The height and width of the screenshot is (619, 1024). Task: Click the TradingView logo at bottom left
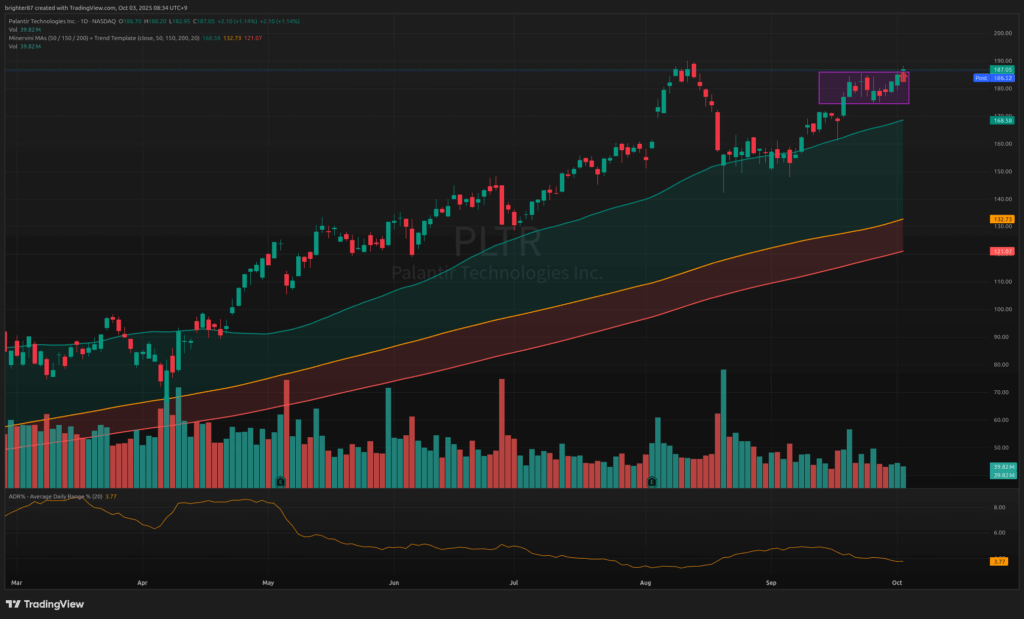point(45,604)
